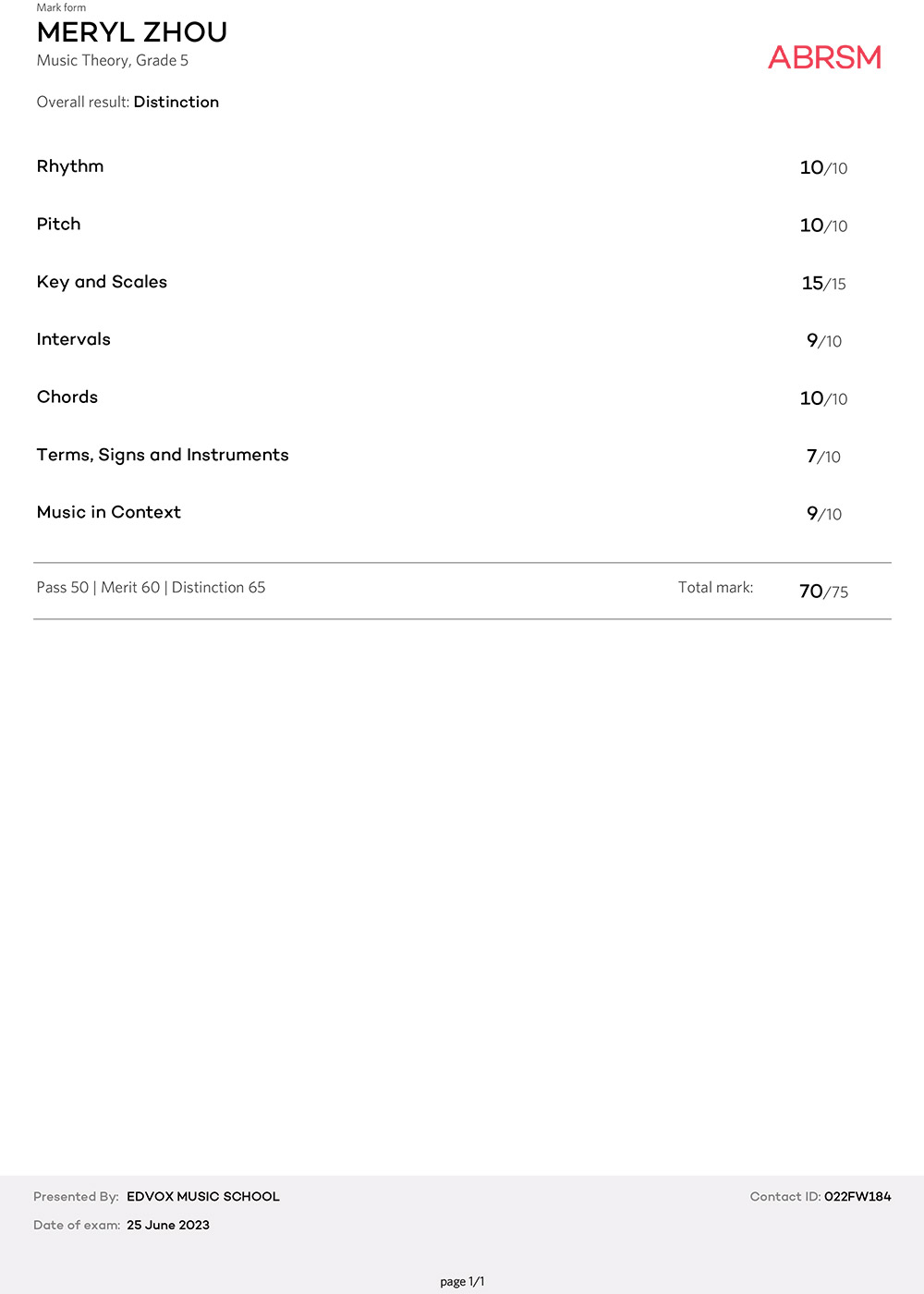Select the Music in Context label
924x1294 pixels.
(x=109, y=512)
